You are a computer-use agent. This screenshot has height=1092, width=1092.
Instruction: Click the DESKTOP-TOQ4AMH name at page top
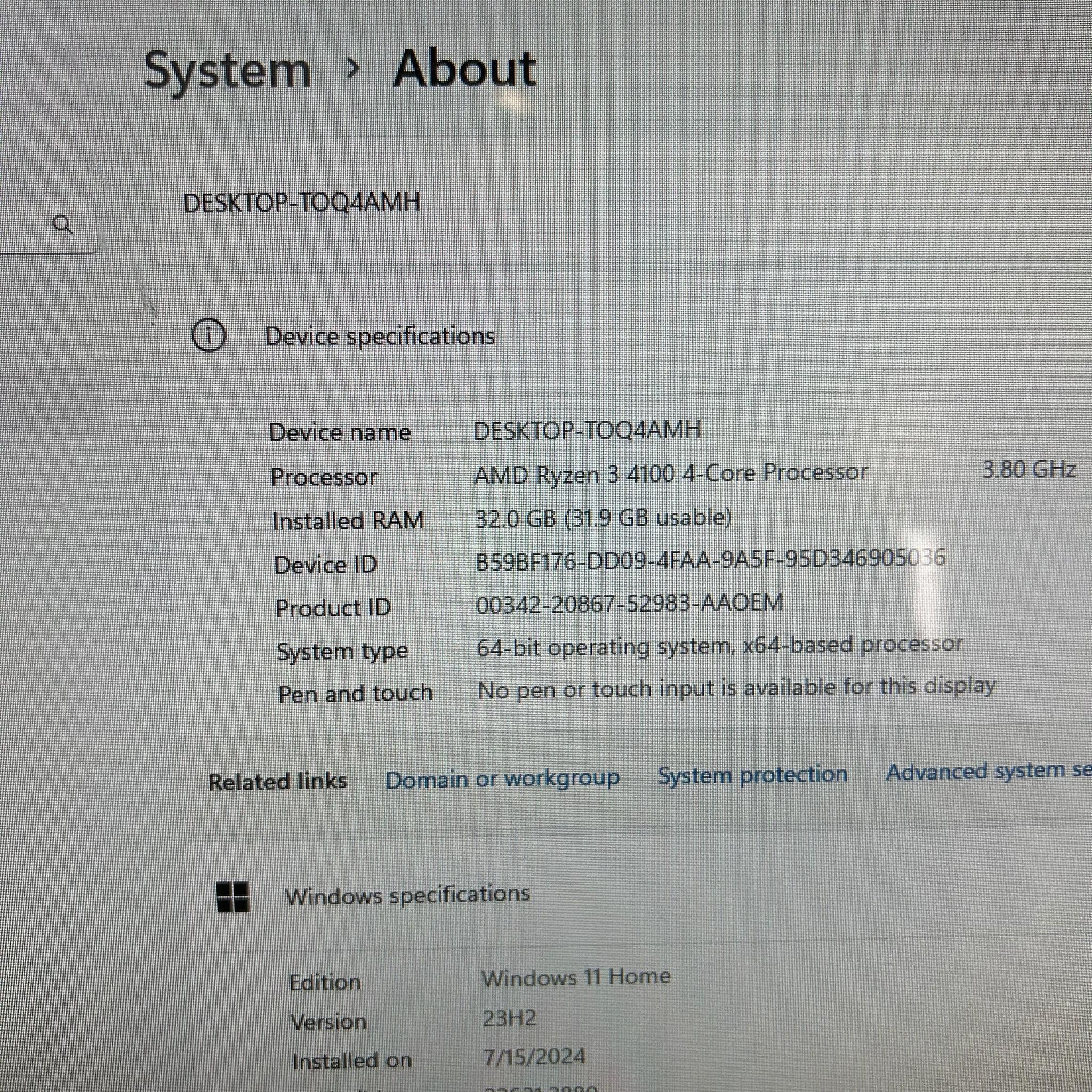pyautogui.click(x=302, y=202)
